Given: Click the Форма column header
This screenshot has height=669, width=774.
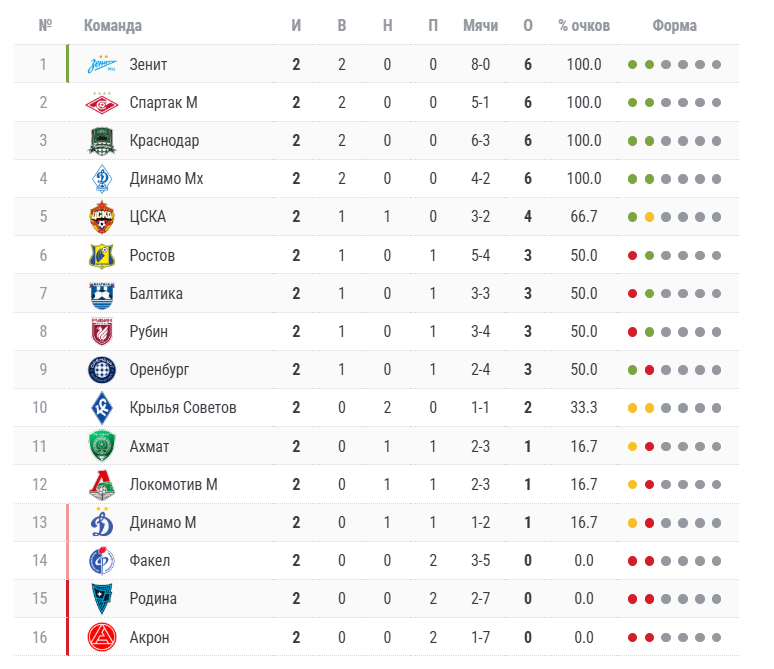Looking at the screenshot, I should pyautogui.click(x=674, y=25).
